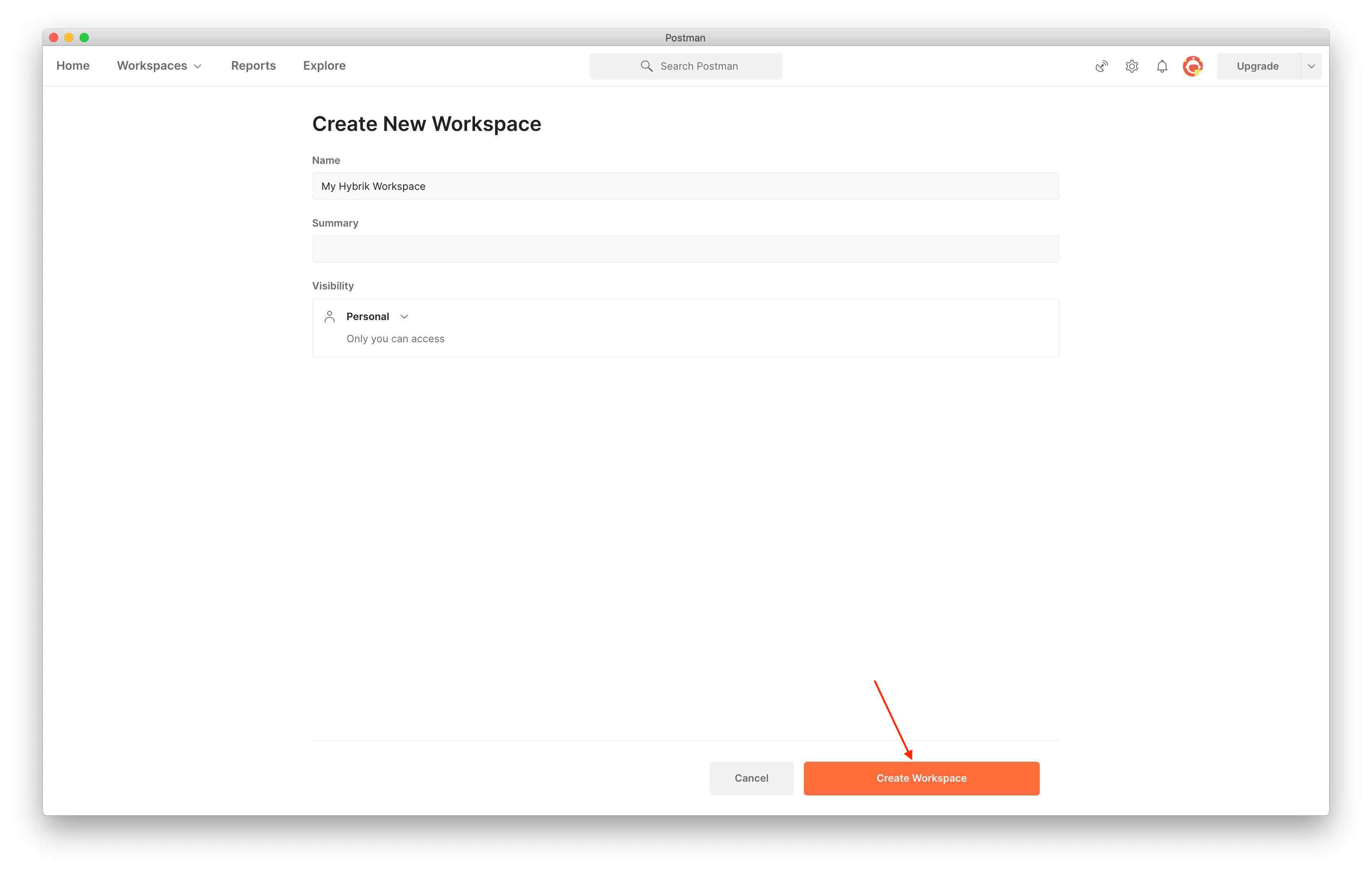This screenshot has width=1372, height=872.
Task: Show notifications with the bell icon
Action: pos(1162,66)
